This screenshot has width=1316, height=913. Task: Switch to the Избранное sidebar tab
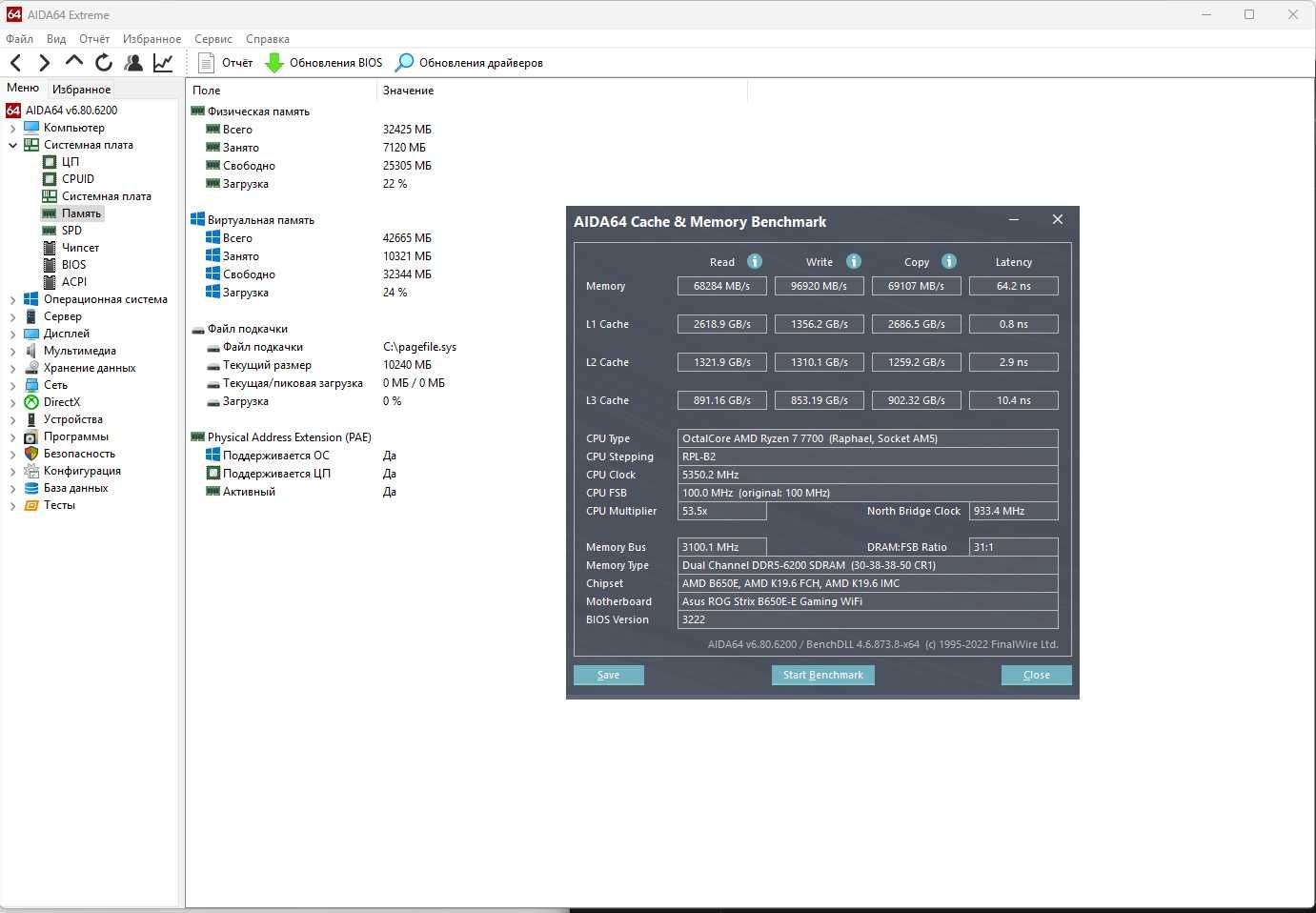click(82, 90)
